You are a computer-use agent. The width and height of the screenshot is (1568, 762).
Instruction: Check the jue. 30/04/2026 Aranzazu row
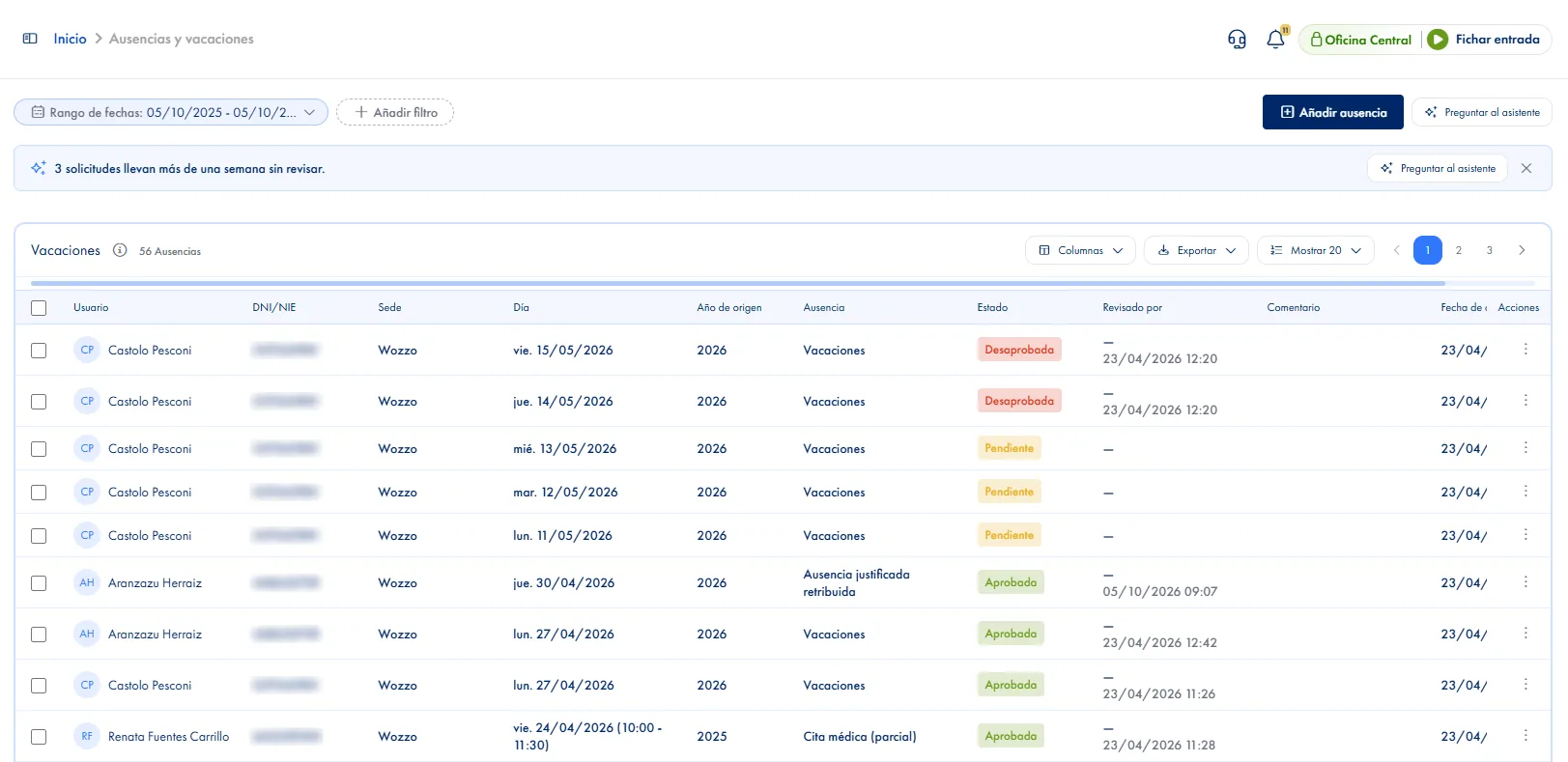tap(39, 583)
